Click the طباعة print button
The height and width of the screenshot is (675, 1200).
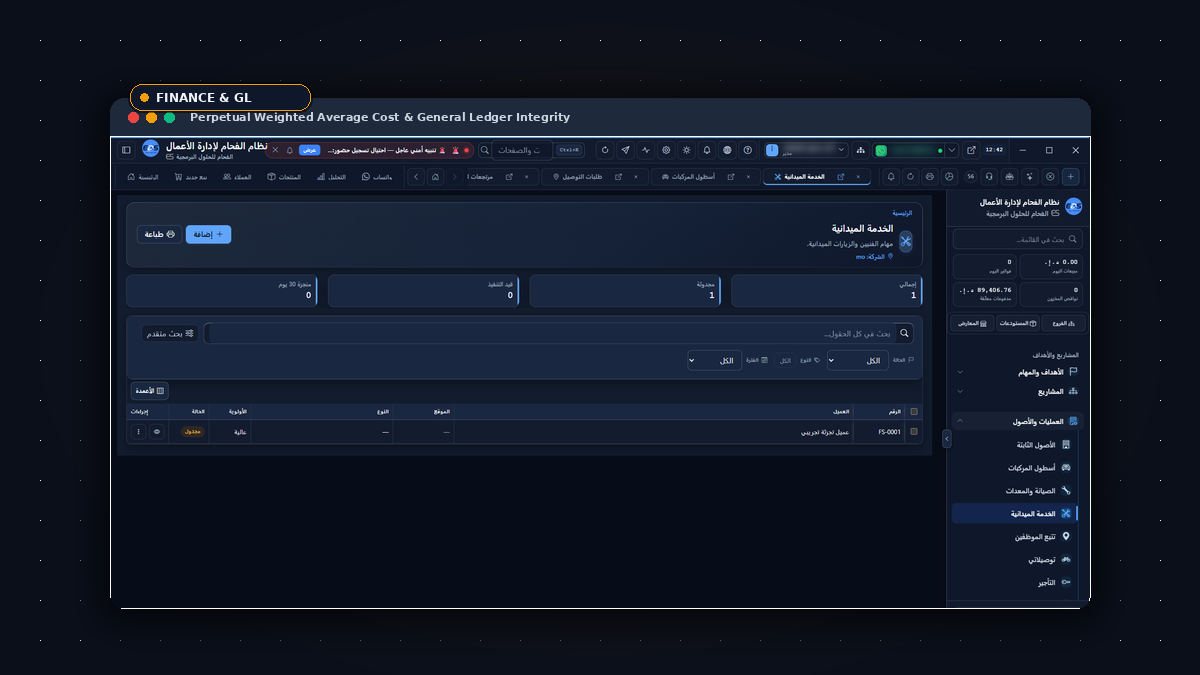click(x=159, y=234)
